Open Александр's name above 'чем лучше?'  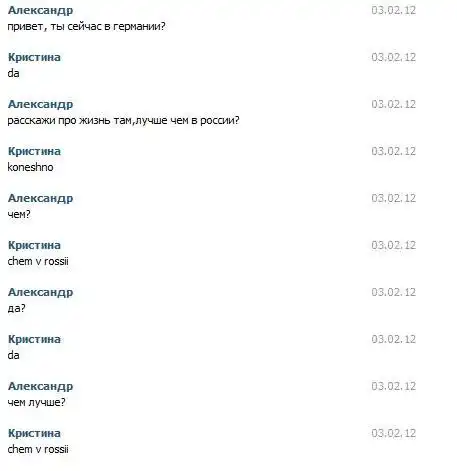[40, 386]
